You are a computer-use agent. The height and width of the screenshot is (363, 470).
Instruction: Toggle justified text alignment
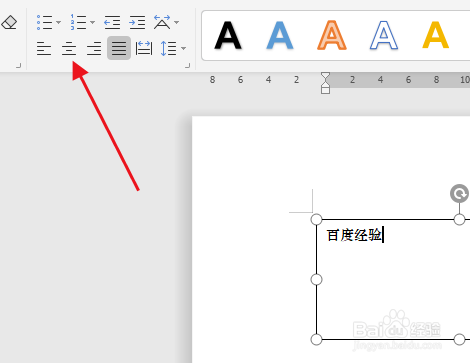(119, 48)
